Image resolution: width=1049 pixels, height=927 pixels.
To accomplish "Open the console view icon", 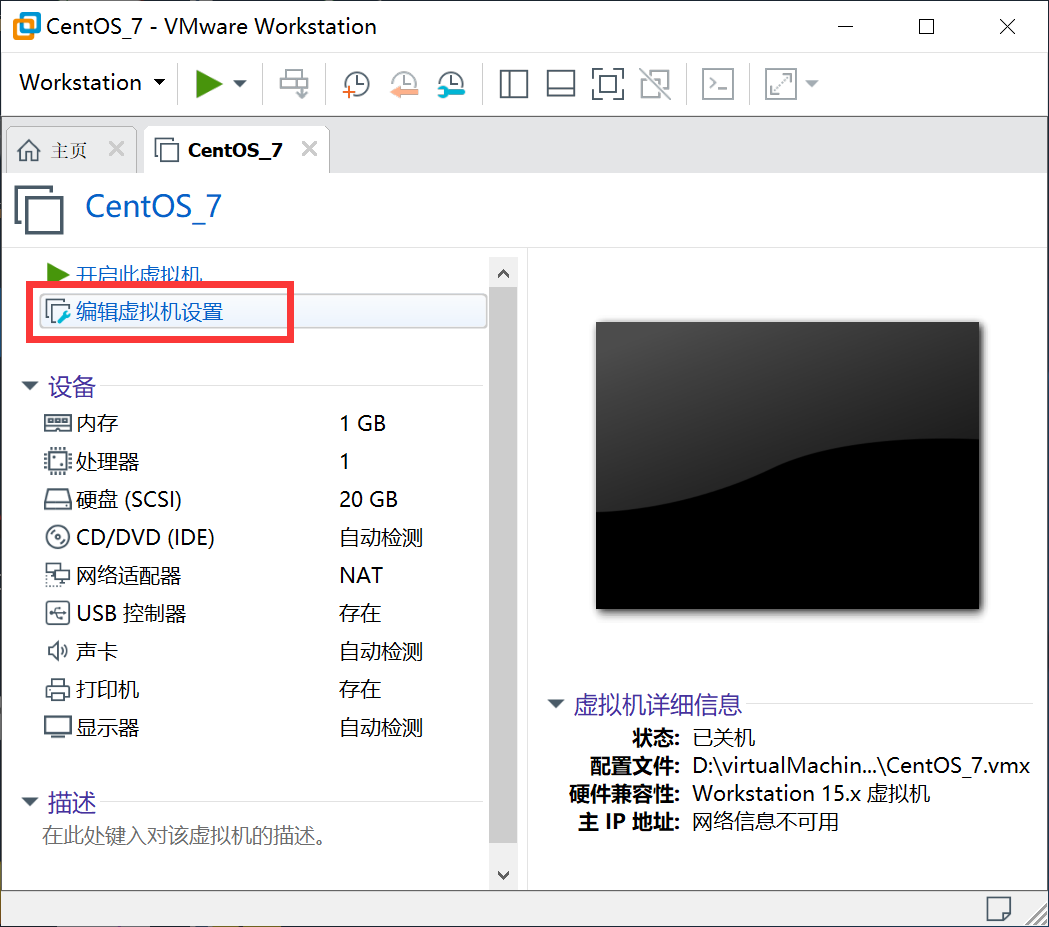I will tap(718, 84).
